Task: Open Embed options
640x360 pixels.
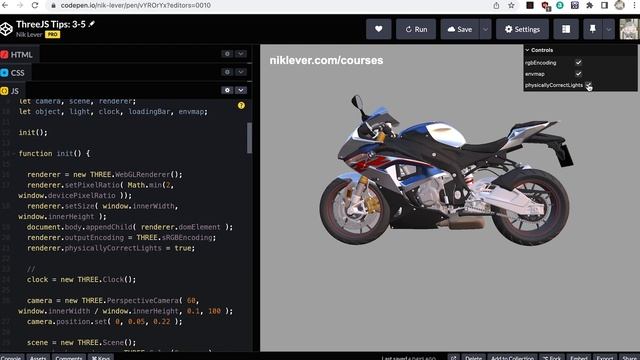Action: (x=578, y=358)
